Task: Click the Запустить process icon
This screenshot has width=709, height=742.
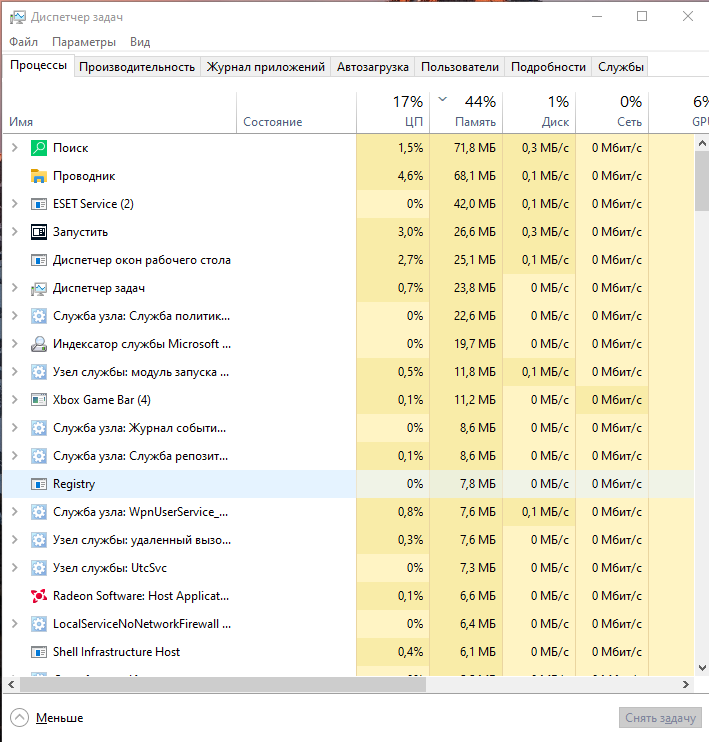Action: click(39, 232)
